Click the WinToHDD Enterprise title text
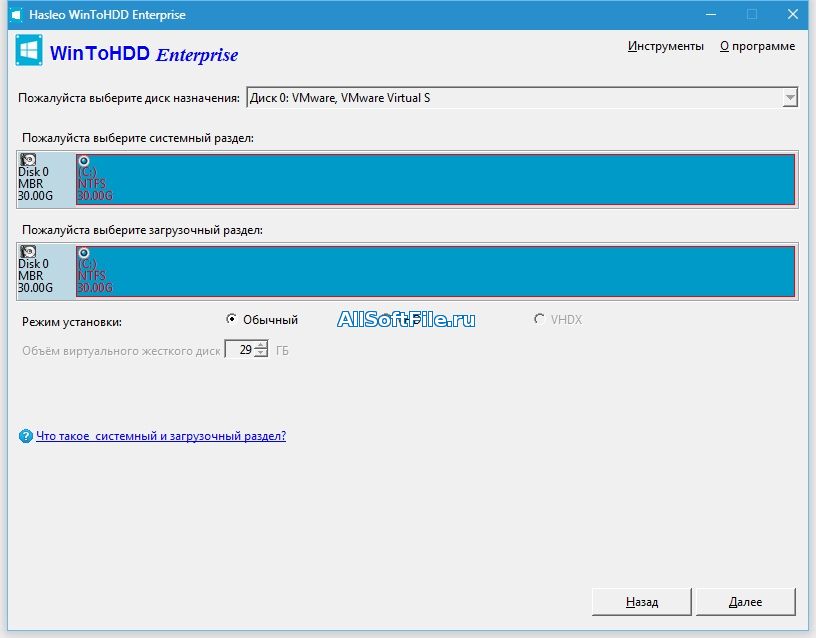 (x=144, y=54)
